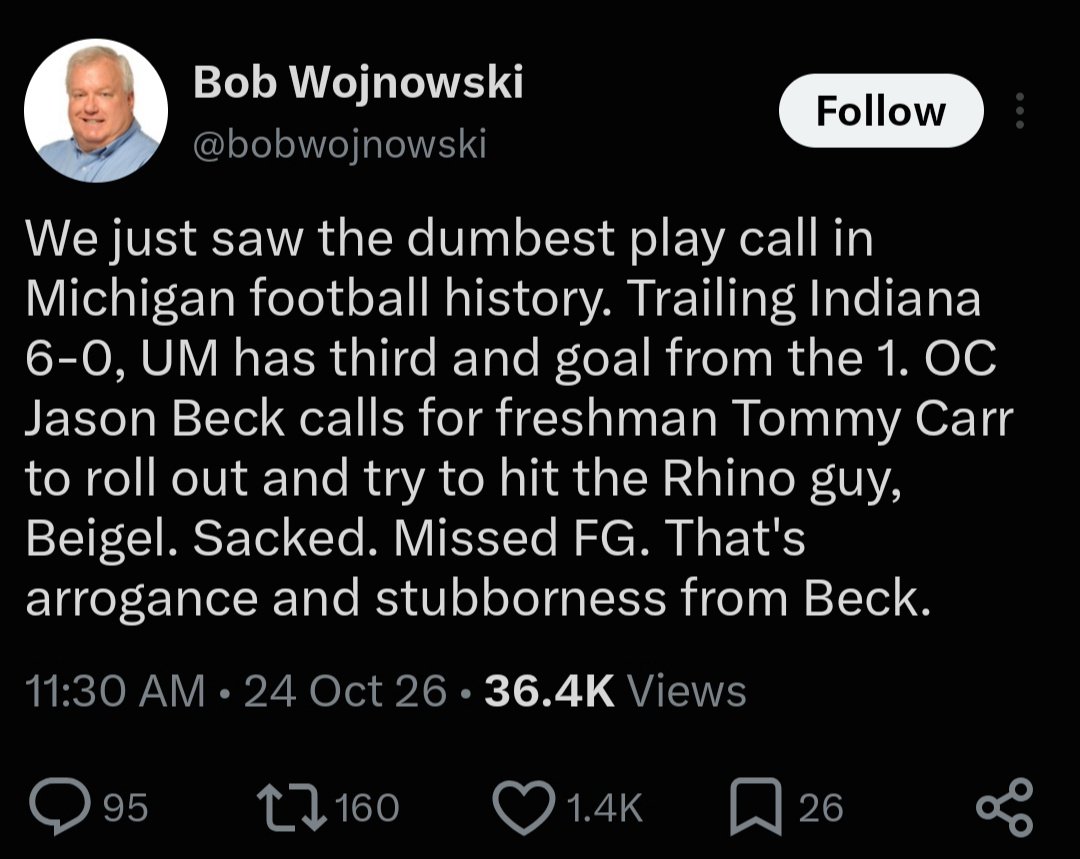Open the 36.4K Views analytics
Viewport: 1080px width, 859px height.
pyautogui.click(x=615, y=691)
